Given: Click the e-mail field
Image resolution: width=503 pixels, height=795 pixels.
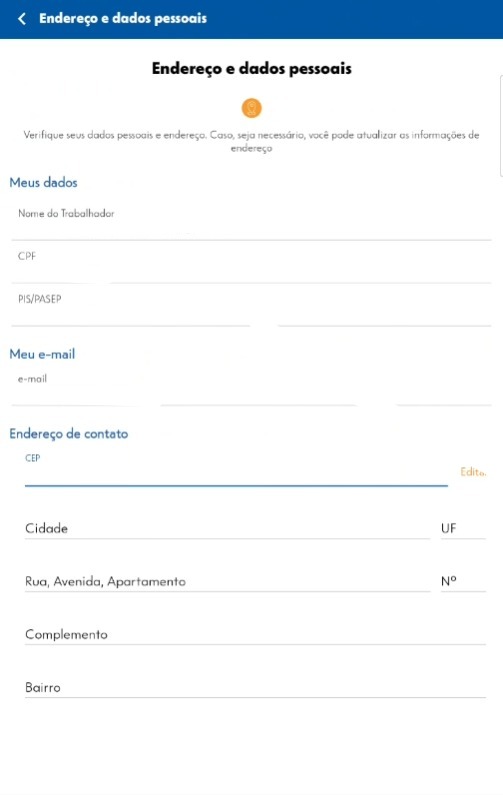Looking at the screenshot, I should tap(252, 388).
